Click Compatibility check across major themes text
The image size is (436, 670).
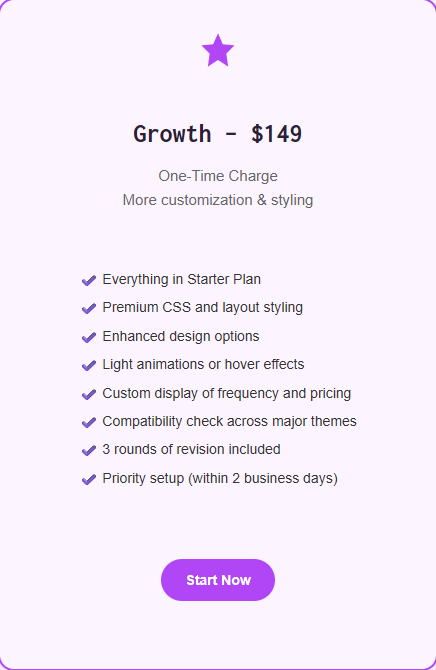click(x=230, y=421)
